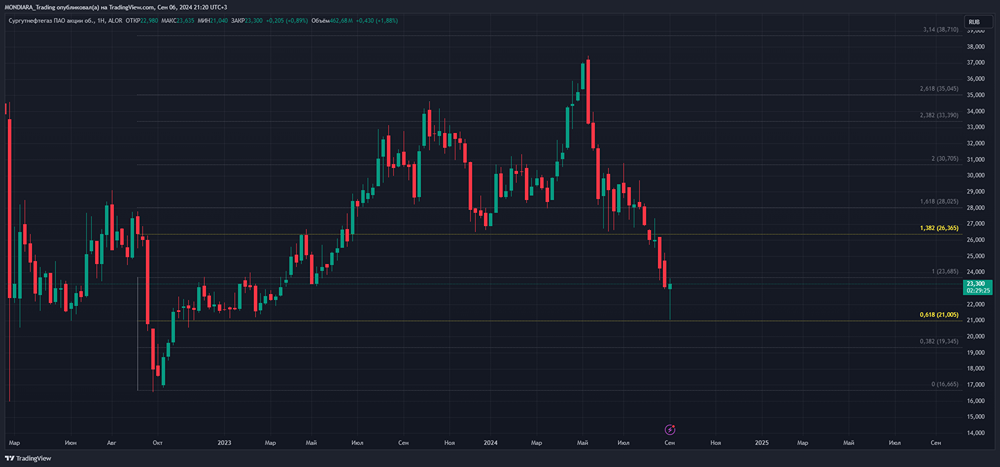Click the +0,205 (+0,89%) price change
Image resolution: width=1000 pixels, height=467 pixels.
(286, 22)
